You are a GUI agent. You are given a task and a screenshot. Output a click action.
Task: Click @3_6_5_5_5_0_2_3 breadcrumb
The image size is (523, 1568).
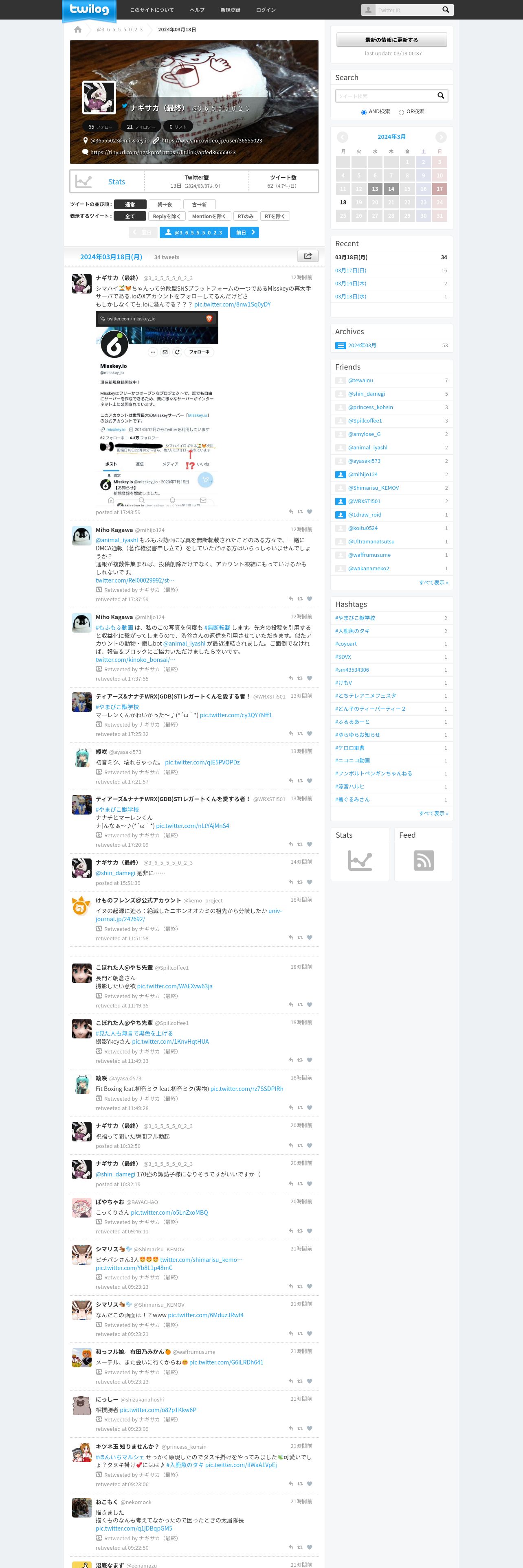click(x=119, y=29)
